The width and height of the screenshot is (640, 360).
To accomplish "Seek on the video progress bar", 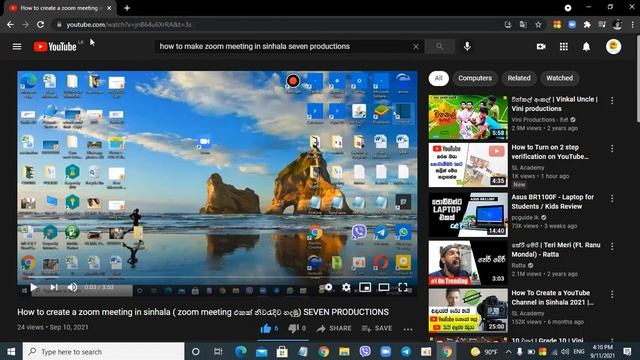I will coord(217,278).
